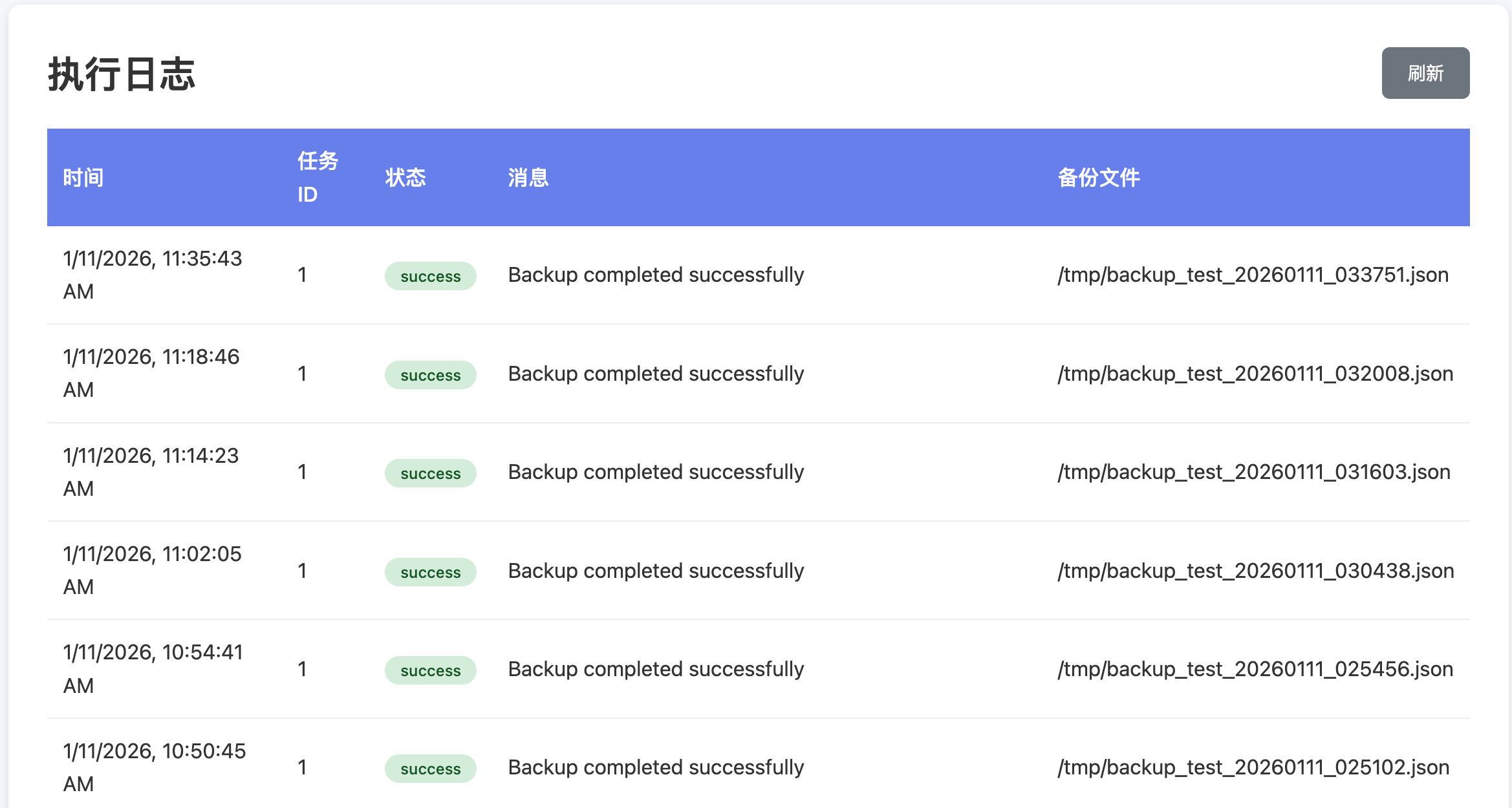The height and width of the screenshot is (808, 1512).
Task: Click the success badge in the 10:54:41 row
Action: tap(431, 670)
